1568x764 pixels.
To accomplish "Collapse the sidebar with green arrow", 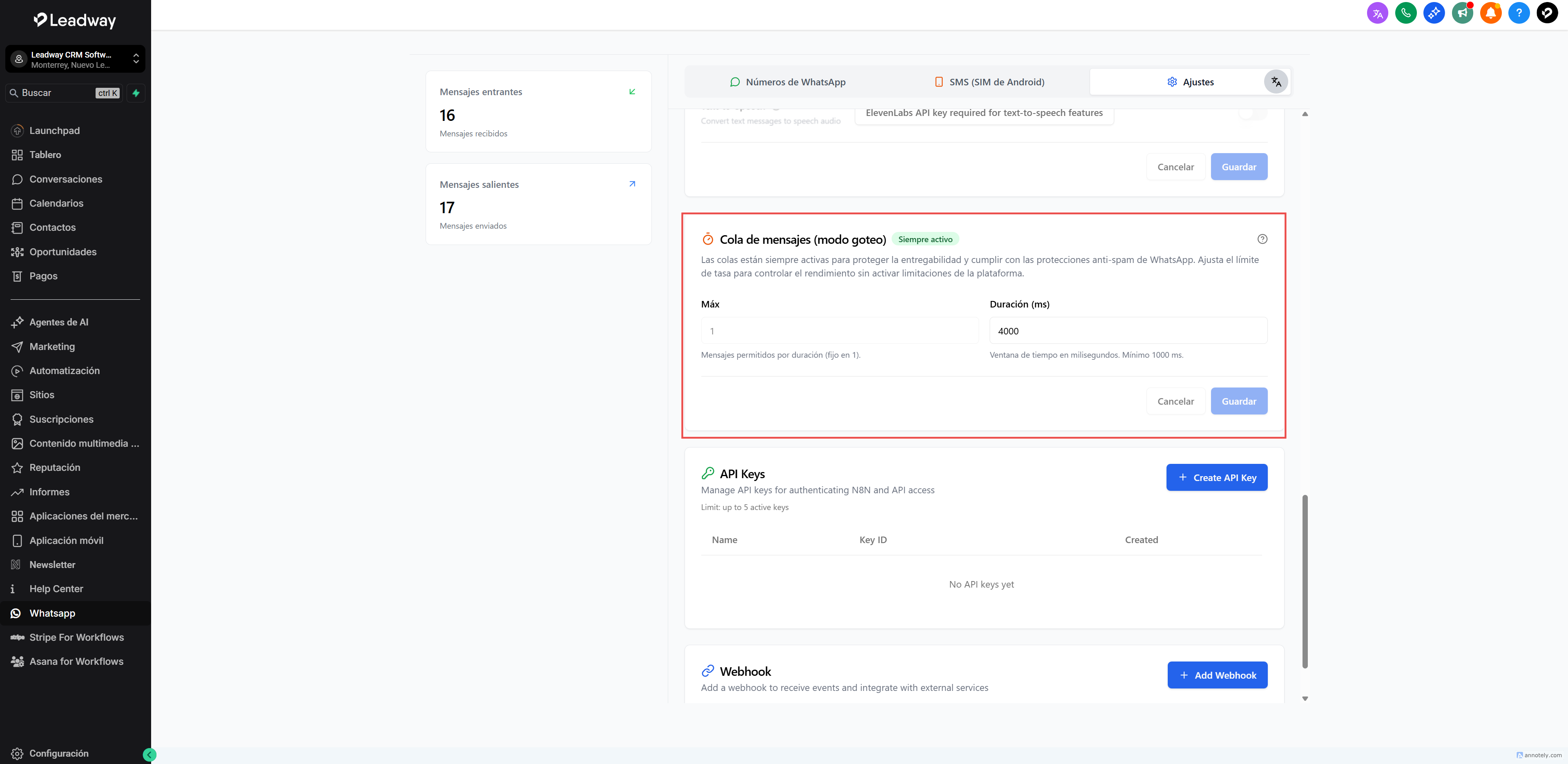I will click(149, 755).
